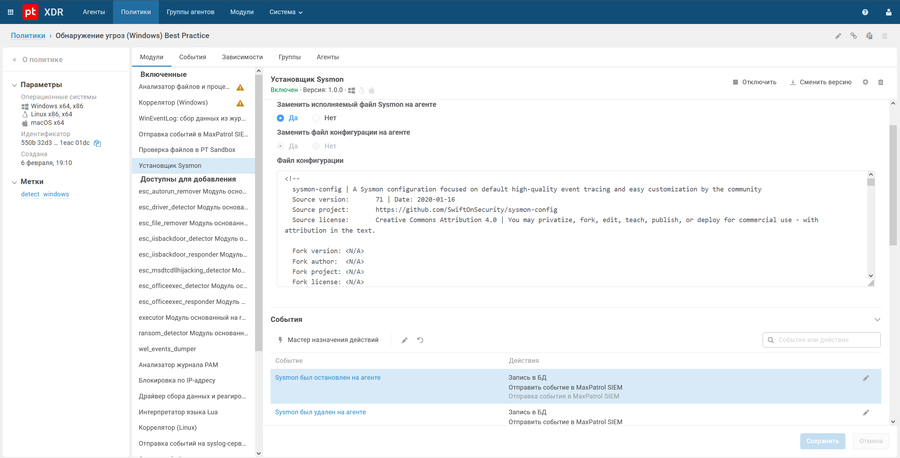Click the reset events undo icon
Image resolution: width=900 pixels, height=458 pixels.
click(420, 340)
